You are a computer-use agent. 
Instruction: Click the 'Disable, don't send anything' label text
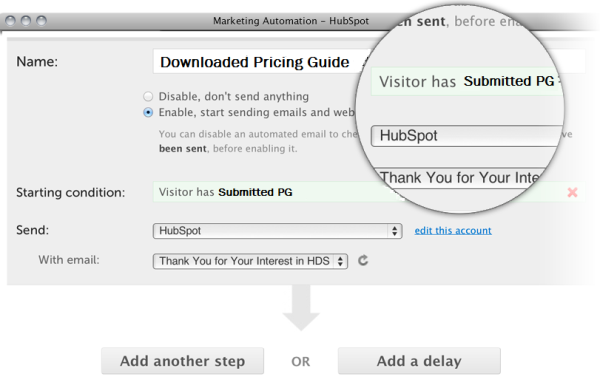[234, 96]
